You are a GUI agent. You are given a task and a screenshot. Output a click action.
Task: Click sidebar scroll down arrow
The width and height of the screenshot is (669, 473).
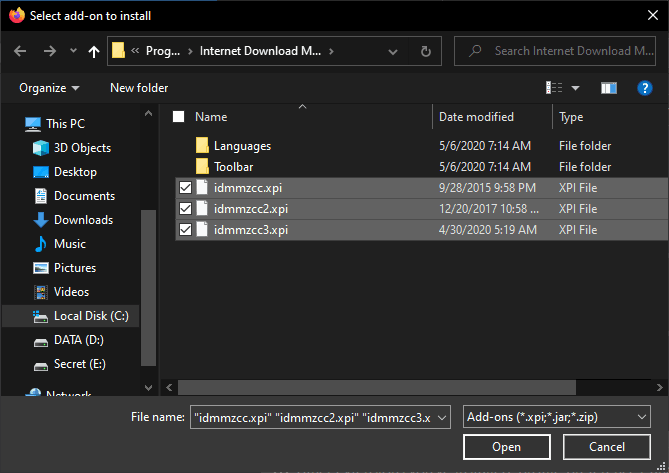148,387
